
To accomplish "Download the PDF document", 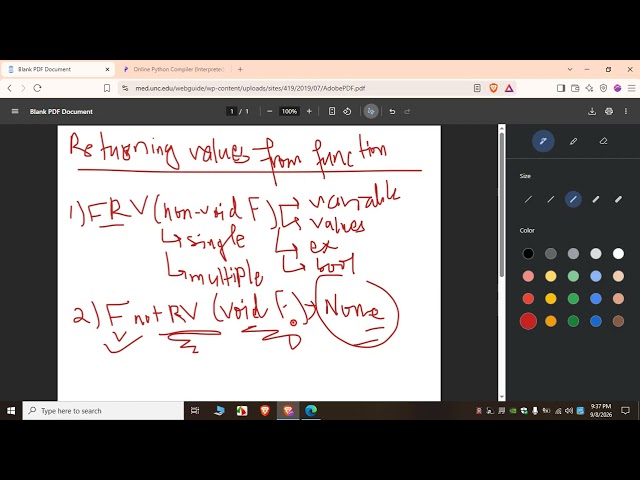I will click(592, 111).
